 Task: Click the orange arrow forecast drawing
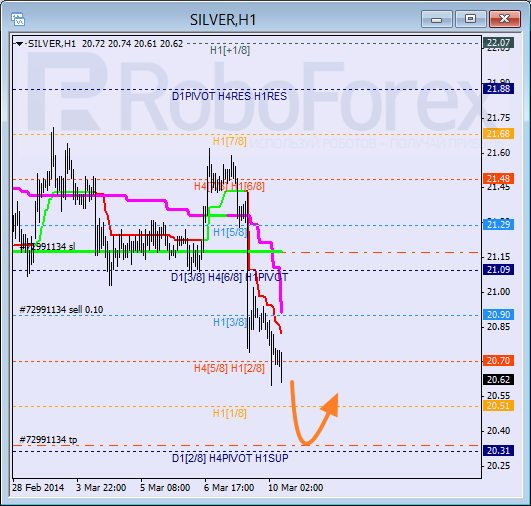tap(314, 413)
